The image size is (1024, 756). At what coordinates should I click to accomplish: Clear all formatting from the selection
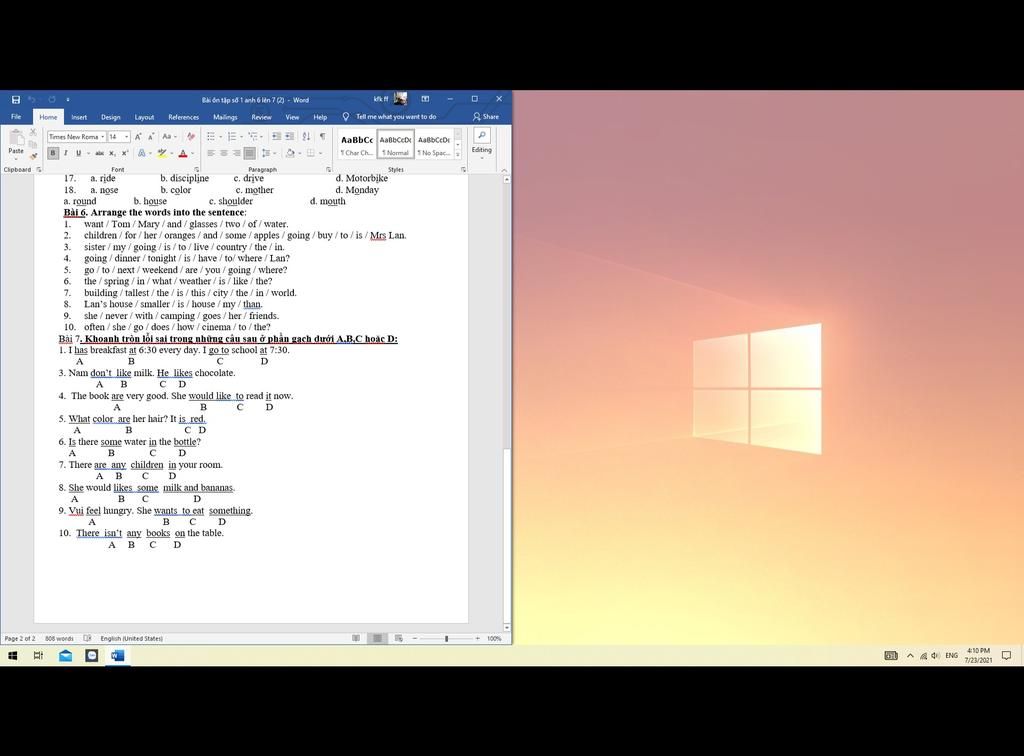point(191,136)
